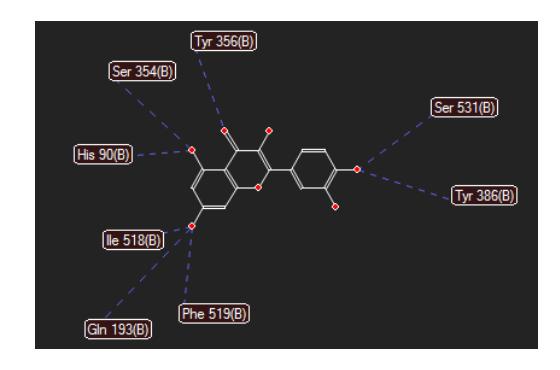Viewport: 560px width, 370px height.
Task: Pick the carbonyl oxygen linked to Tyr 356
Action: pos(224,131)
